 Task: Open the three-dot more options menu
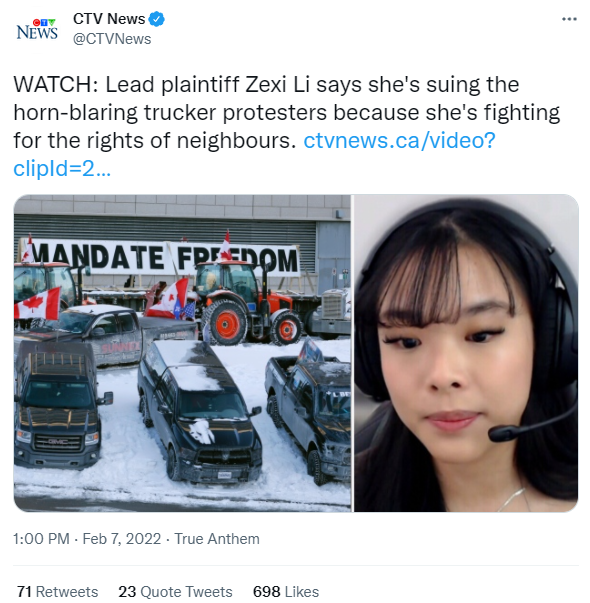coord(569,19)
